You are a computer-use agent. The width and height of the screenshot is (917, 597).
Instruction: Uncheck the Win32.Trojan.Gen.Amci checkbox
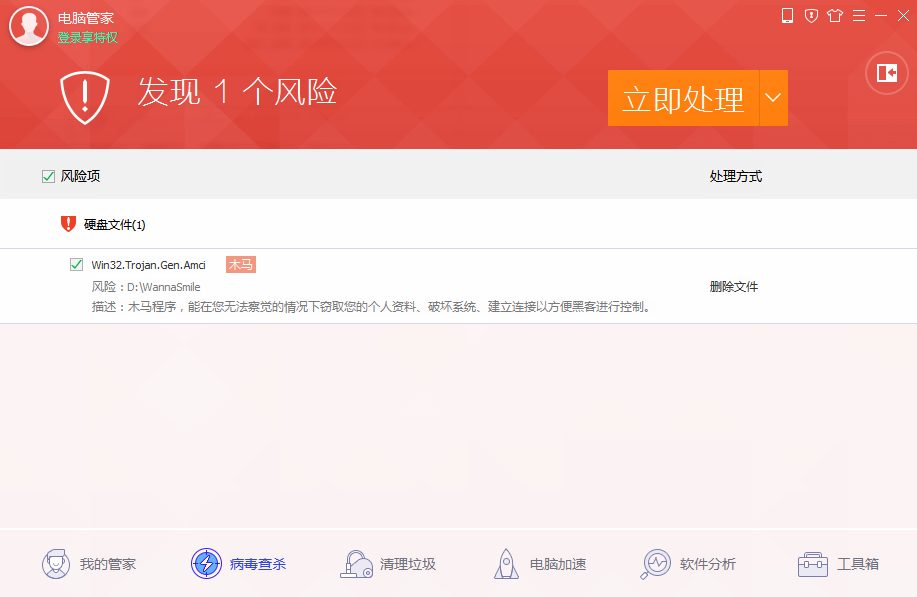point(76,265)
